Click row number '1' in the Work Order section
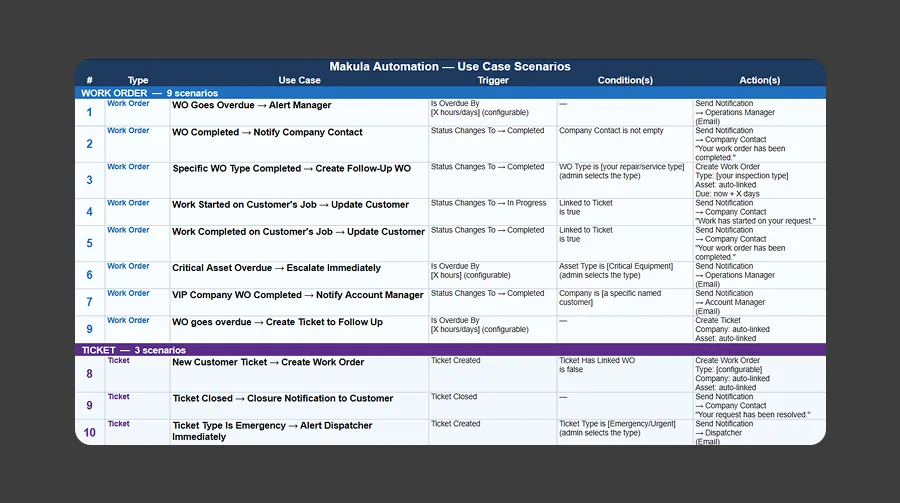900x503 pixels. coord(89,112)
